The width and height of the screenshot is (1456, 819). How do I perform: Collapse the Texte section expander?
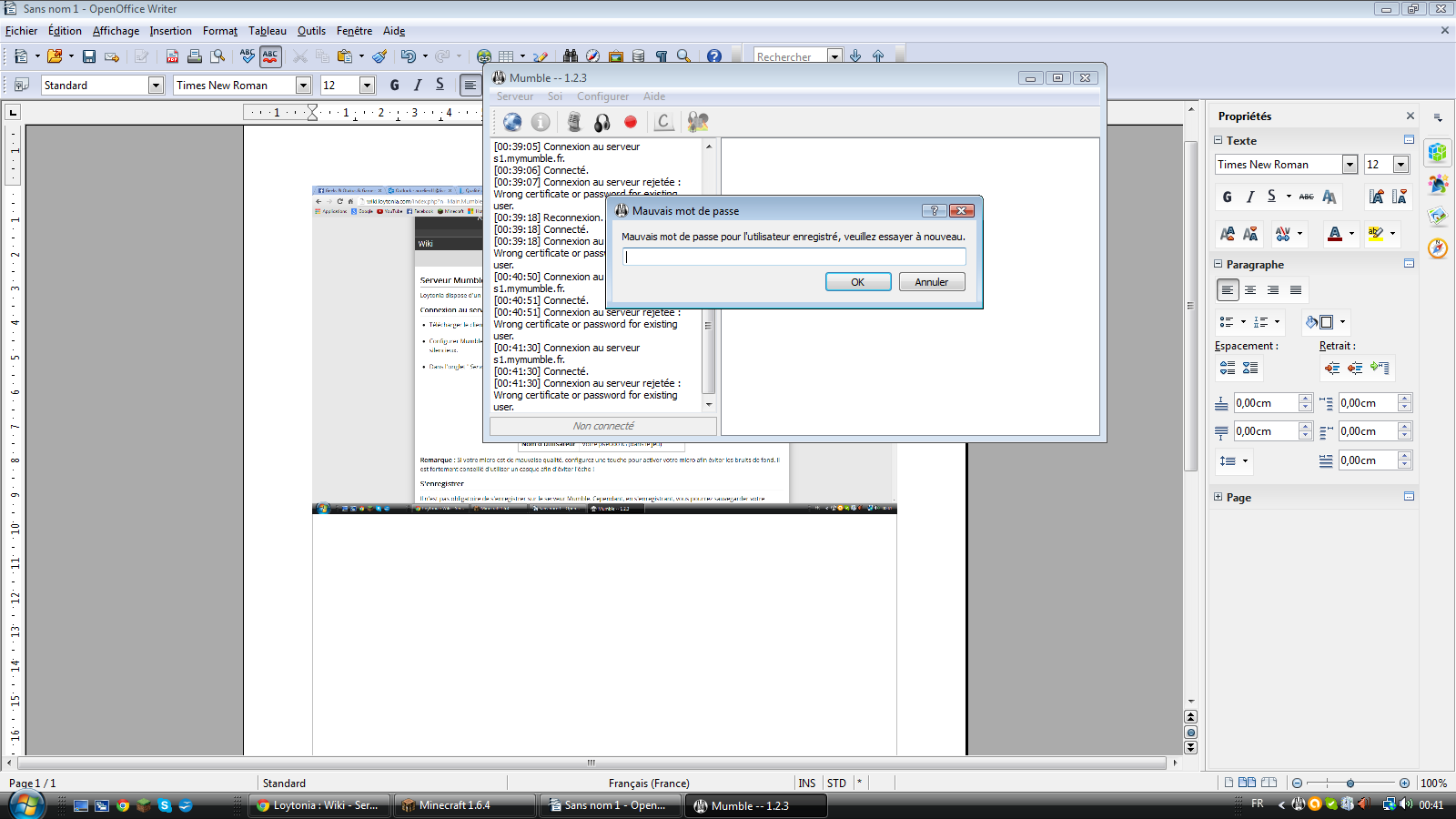point(1218,140)
